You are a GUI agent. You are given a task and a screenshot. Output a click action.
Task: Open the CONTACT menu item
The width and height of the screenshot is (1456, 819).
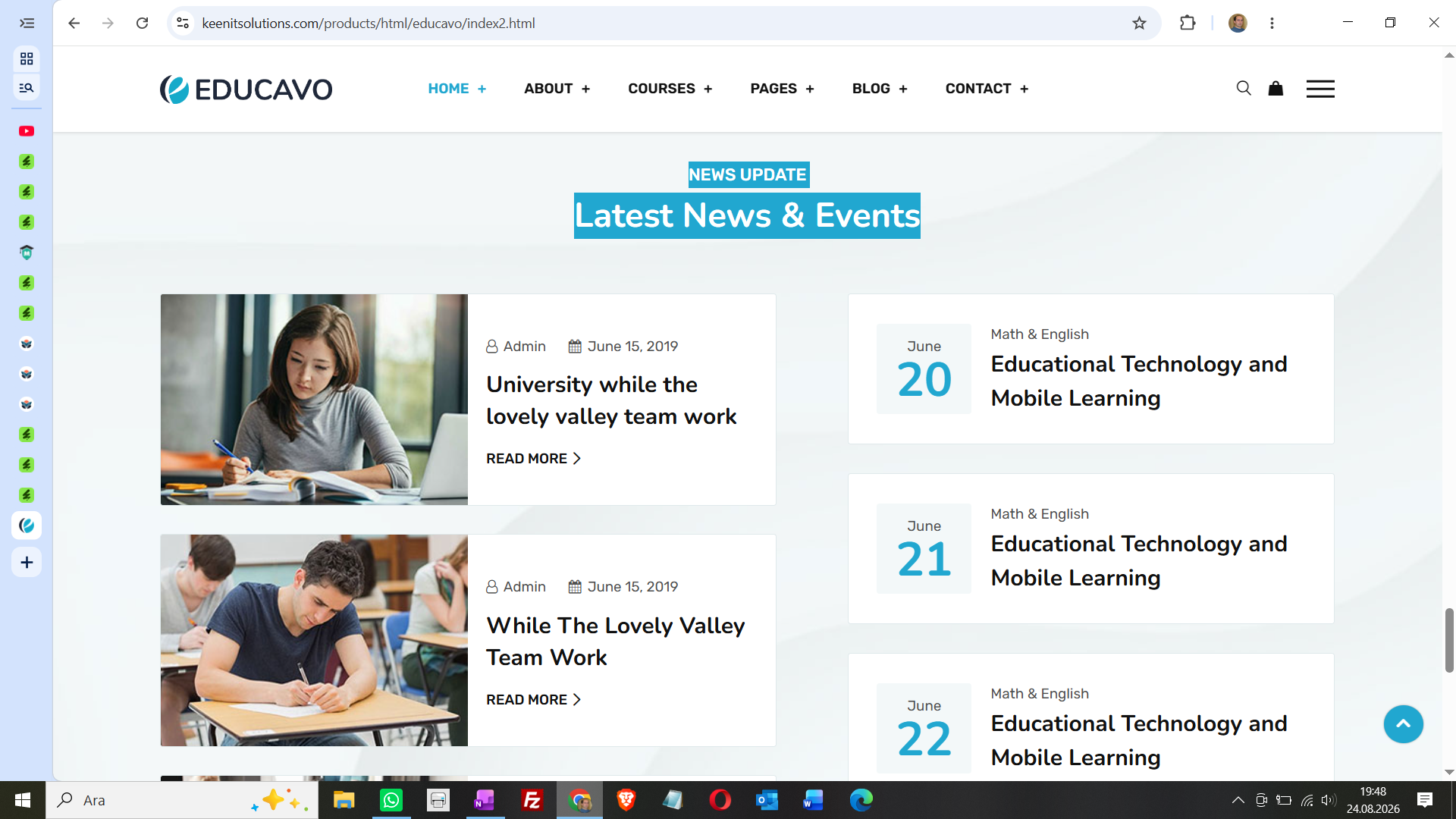(977, 89)
